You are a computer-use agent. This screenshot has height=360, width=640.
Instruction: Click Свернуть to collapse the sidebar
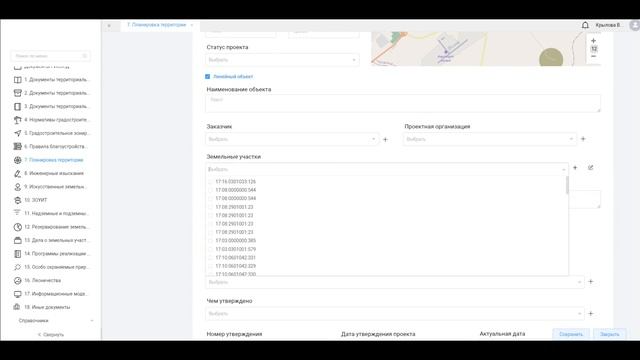[51, 335]
